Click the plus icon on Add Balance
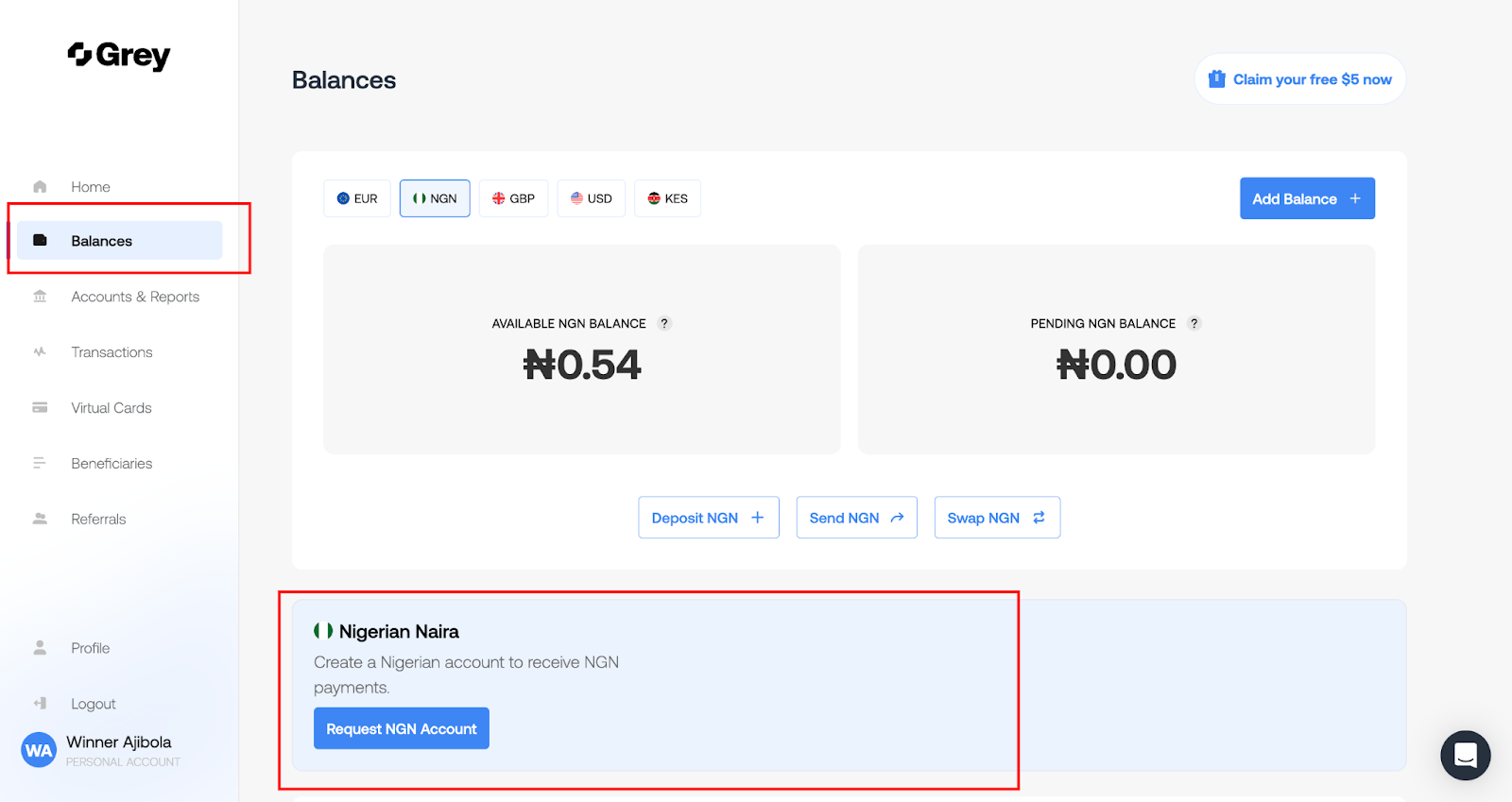 1355,198
